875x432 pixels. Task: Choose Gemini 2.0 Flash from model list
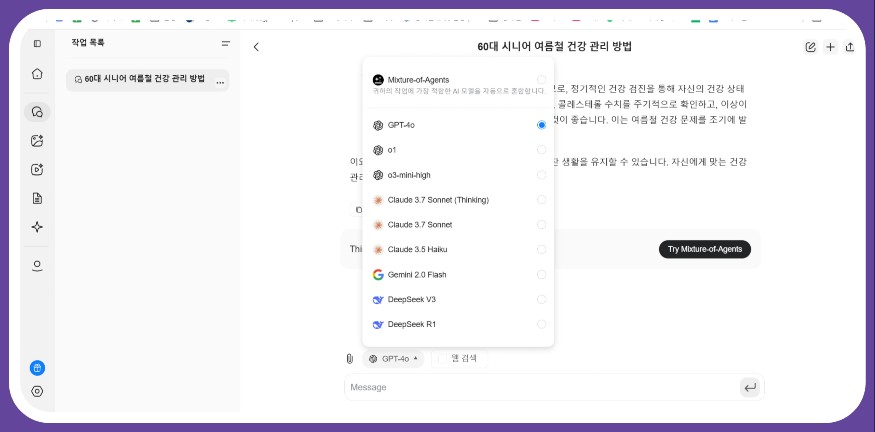pos(417,274)
